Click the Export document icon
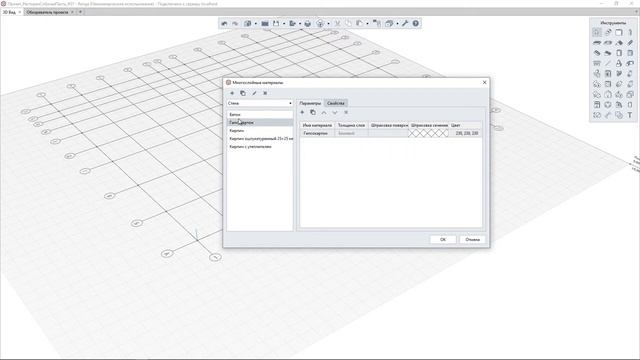640x360 pixels. [292, 24]
